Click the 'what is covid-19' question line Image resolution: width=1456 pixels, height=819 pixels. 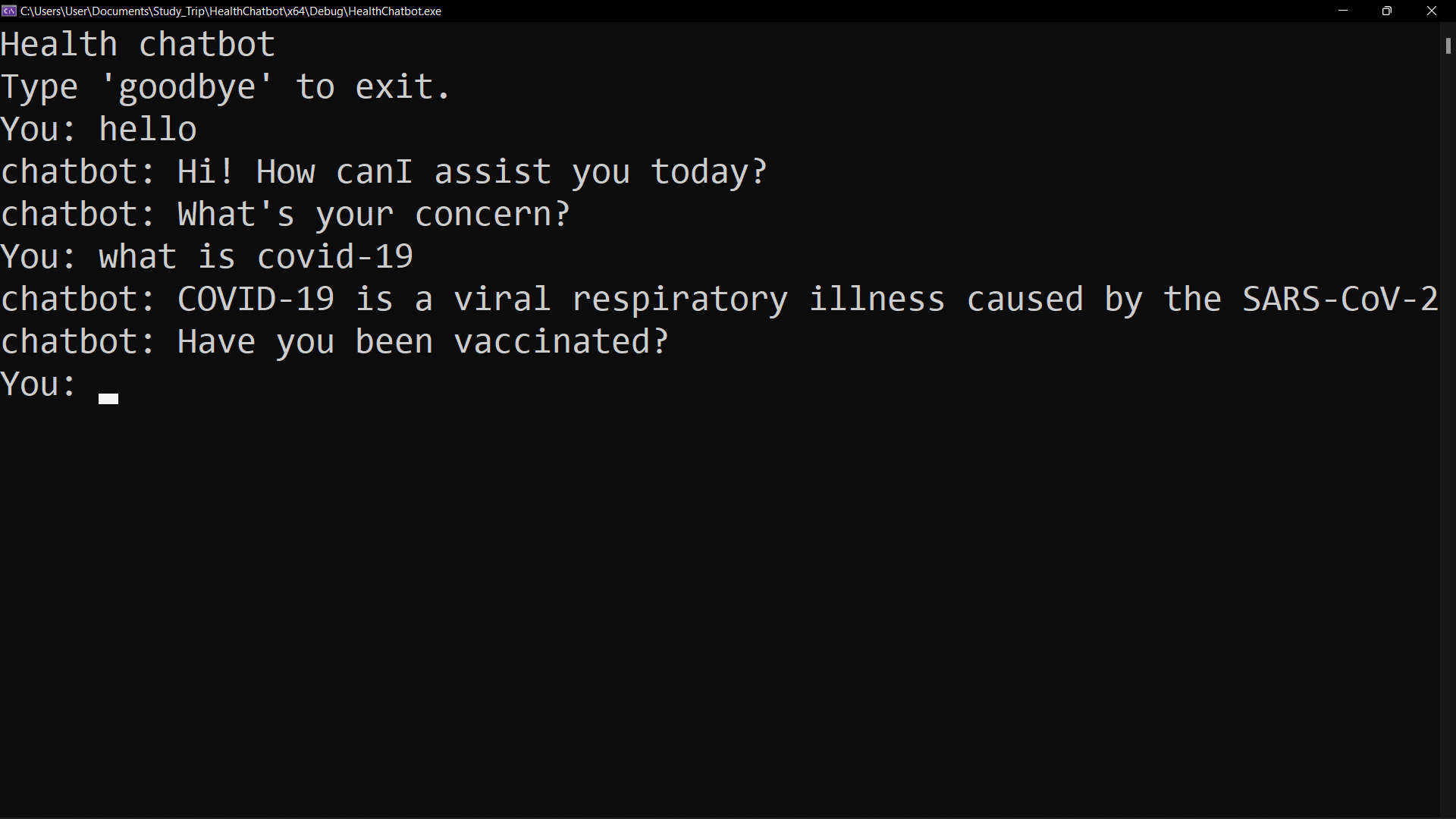click(x=256, y=257)
